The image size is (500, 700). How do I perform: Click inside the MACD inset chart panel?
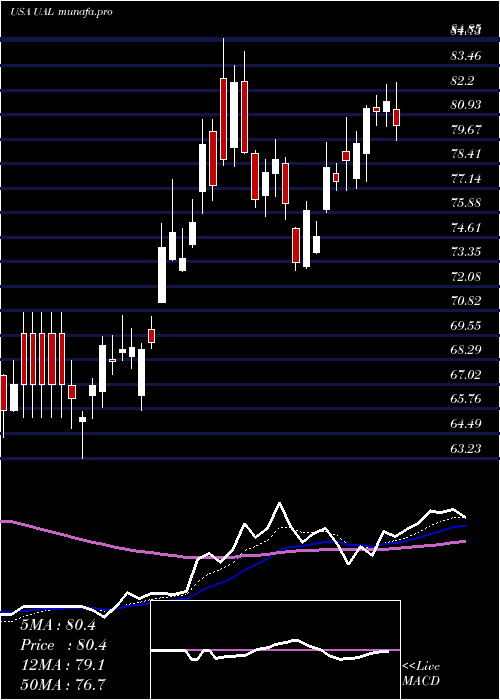tap(275, 650)
